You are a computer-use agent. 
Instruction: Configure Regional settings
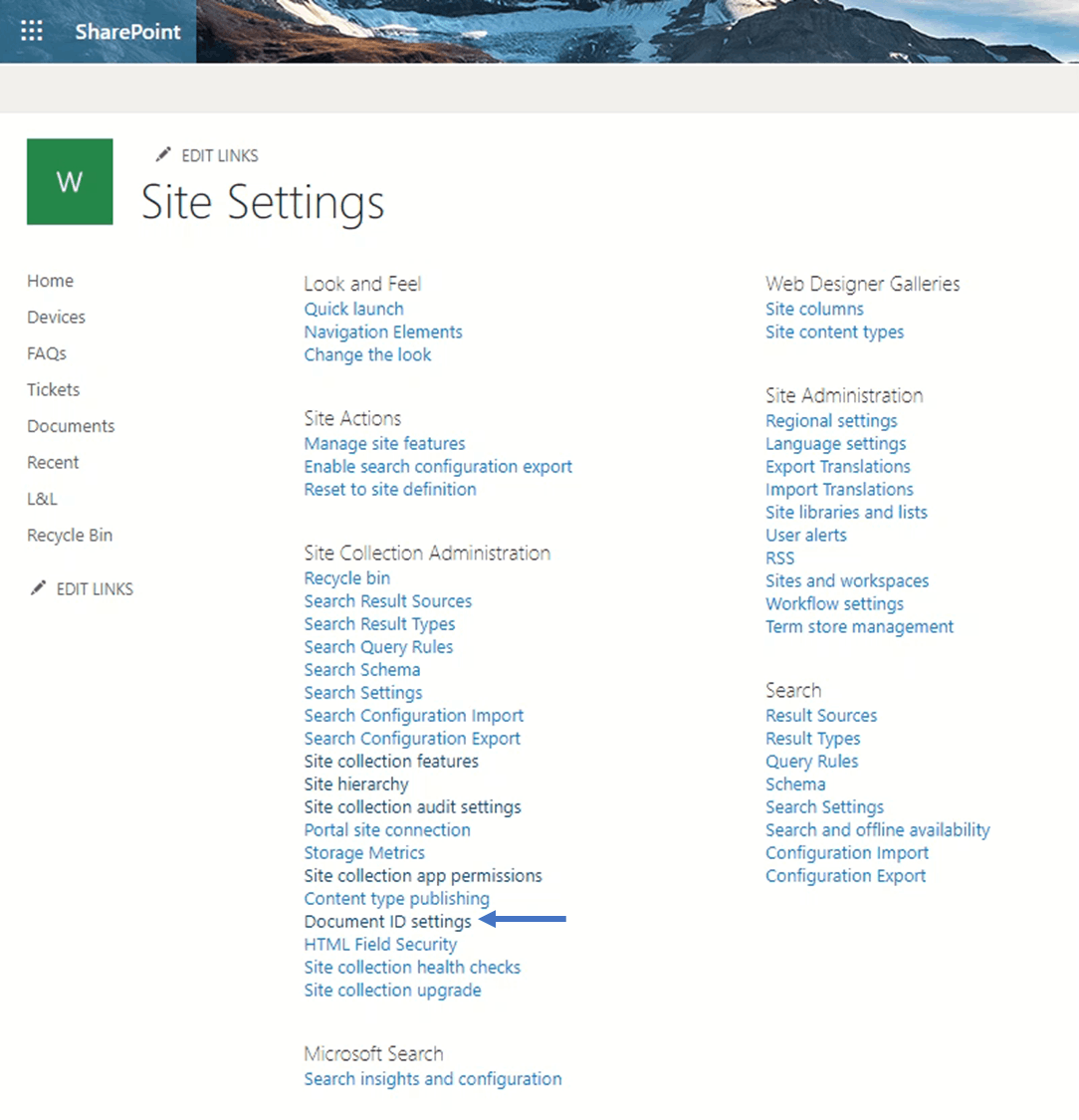click(831, 420)
